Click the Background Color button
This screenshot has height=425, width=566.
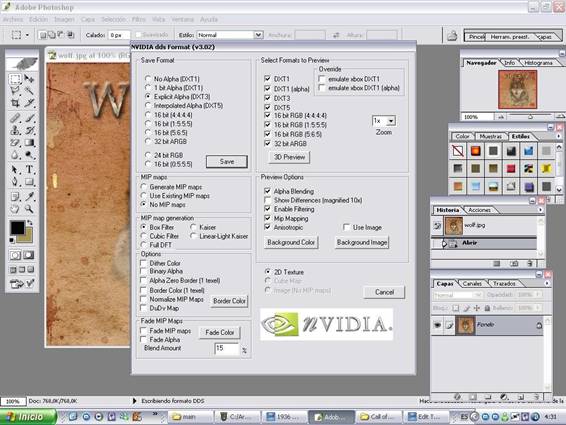pyautogui.click(x=291, y=242)
